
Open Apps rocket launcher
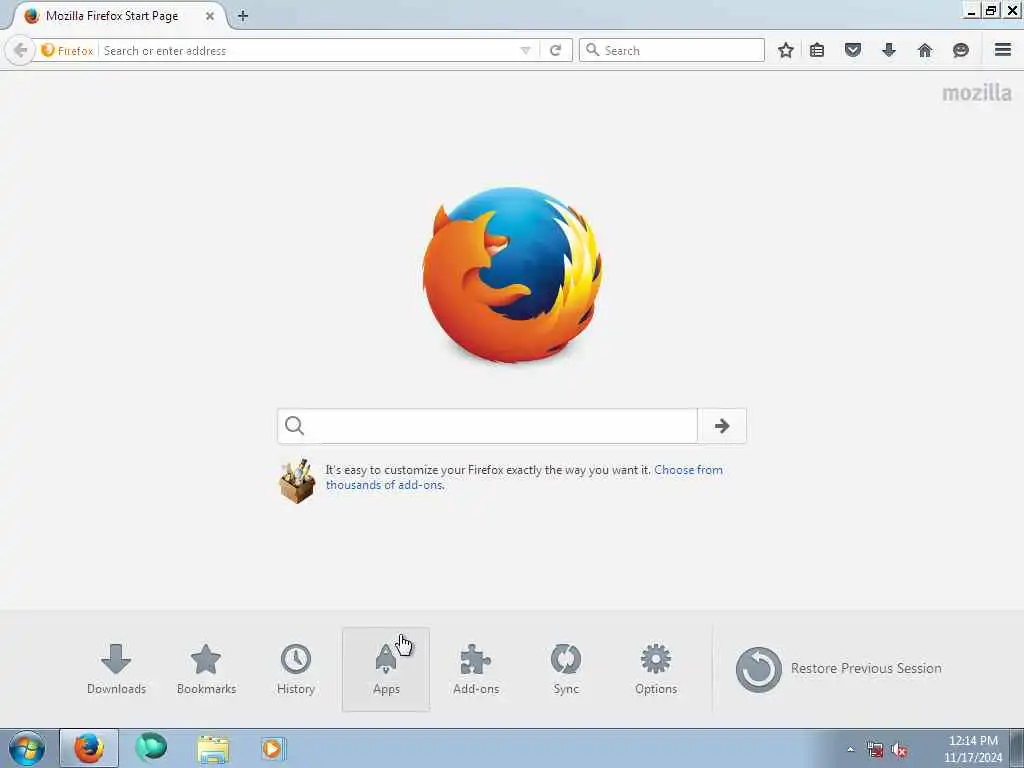click(x=386, y=669)
